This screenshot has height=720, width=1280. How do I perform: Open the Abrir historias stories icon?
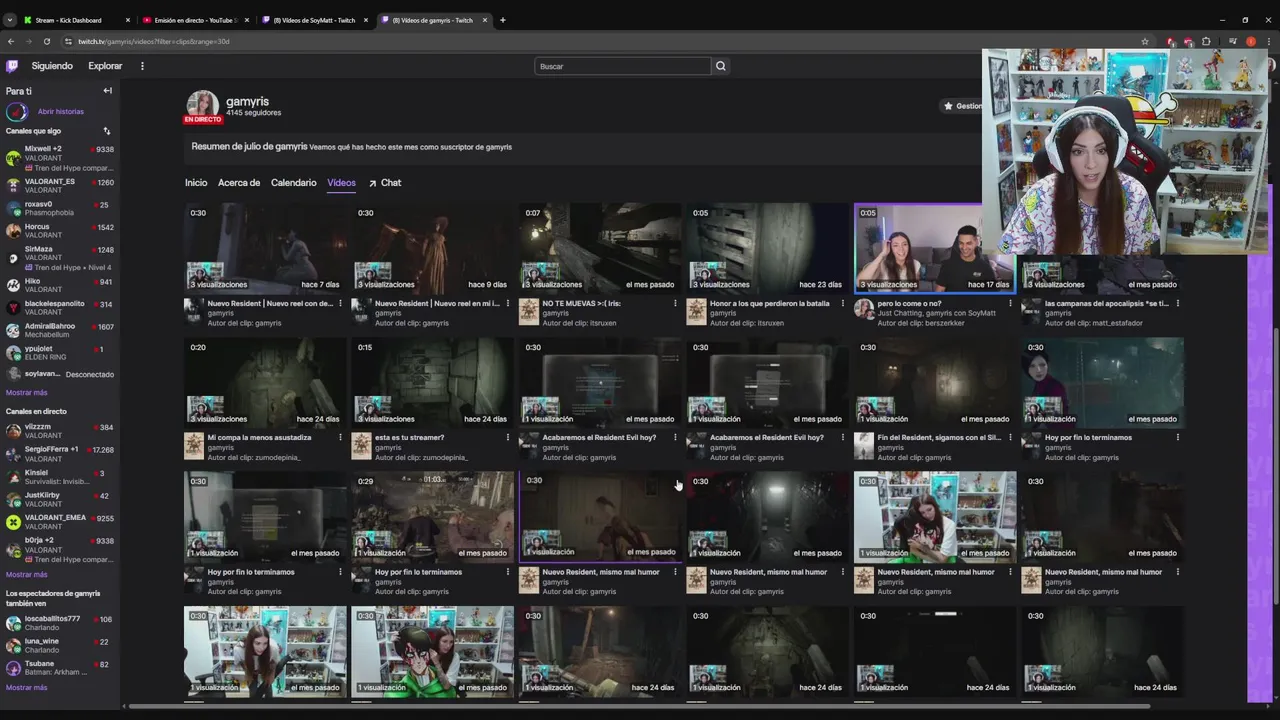click(17, 112)
